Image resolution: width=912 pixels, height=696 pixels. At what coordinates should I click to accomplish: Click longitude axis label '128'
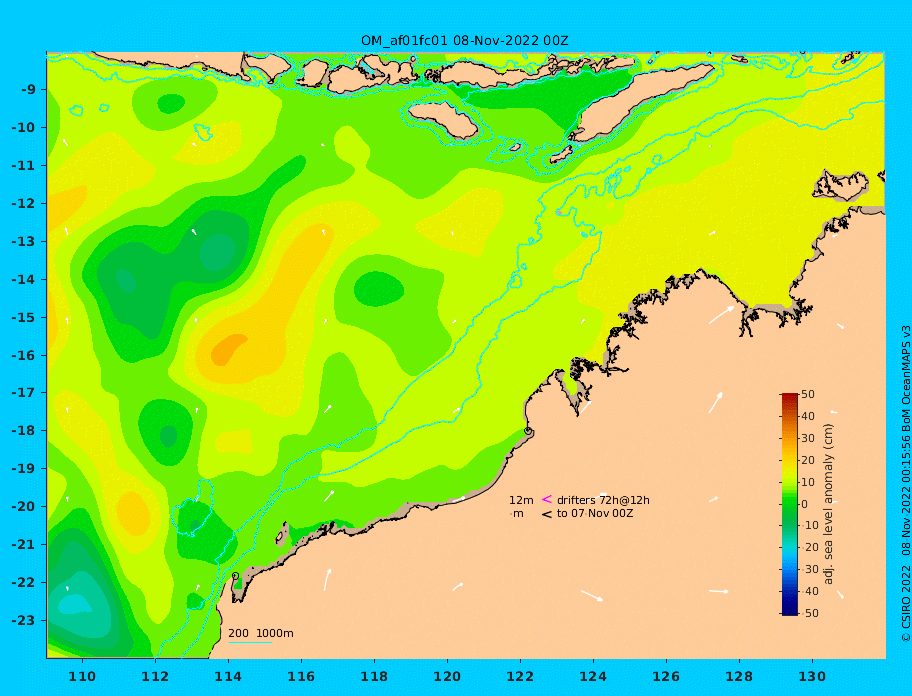[x=739, y=677]
